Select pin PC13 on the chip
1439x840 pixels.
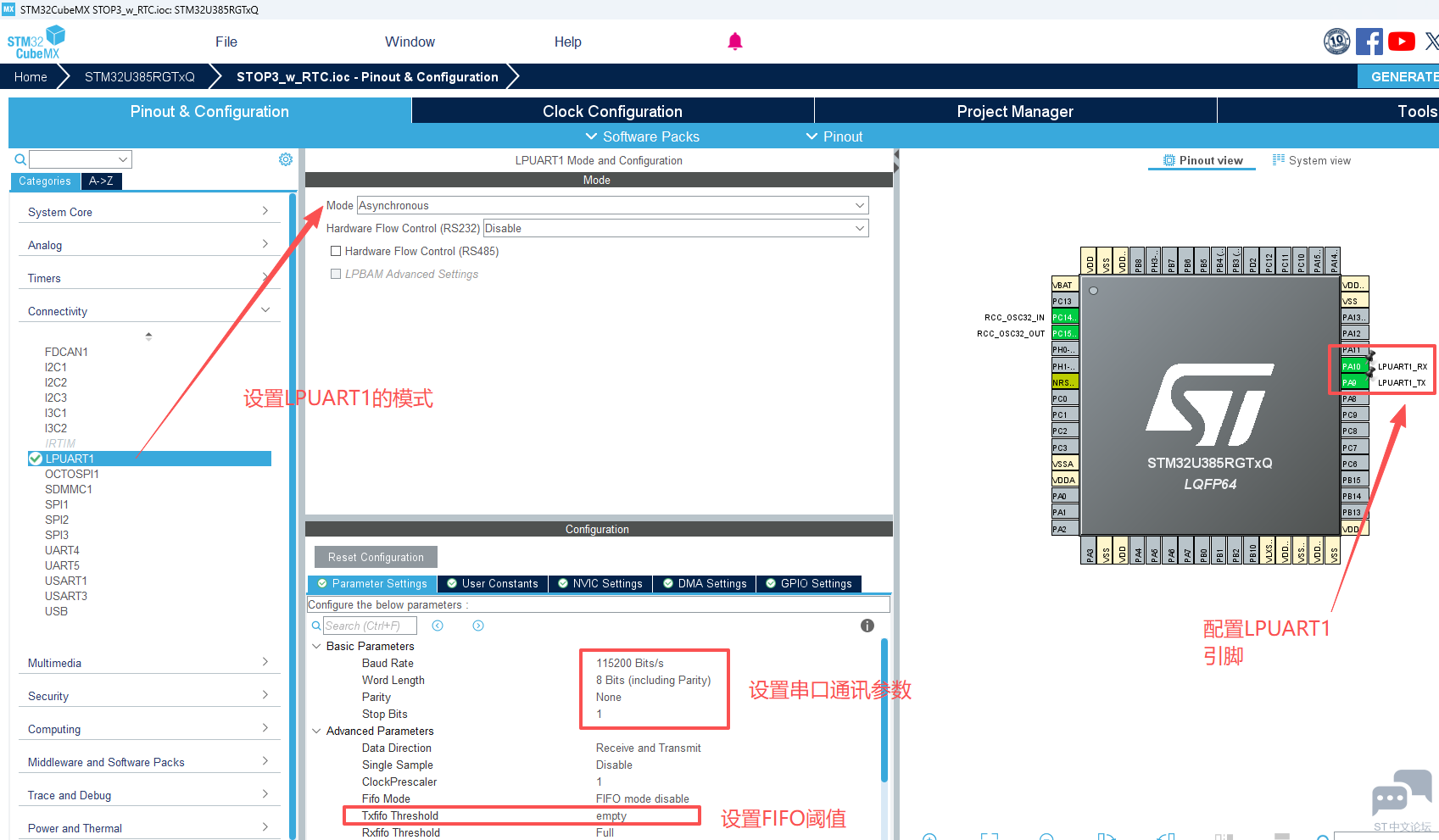point(1065,301)
